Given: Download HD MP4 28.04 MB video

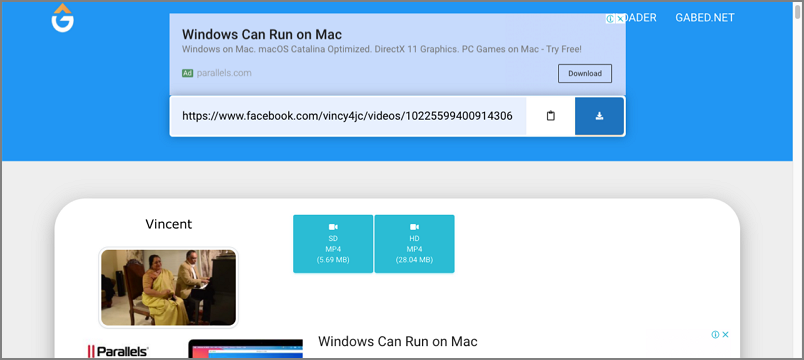Looking at the screenshot, I should click(414, 244).
